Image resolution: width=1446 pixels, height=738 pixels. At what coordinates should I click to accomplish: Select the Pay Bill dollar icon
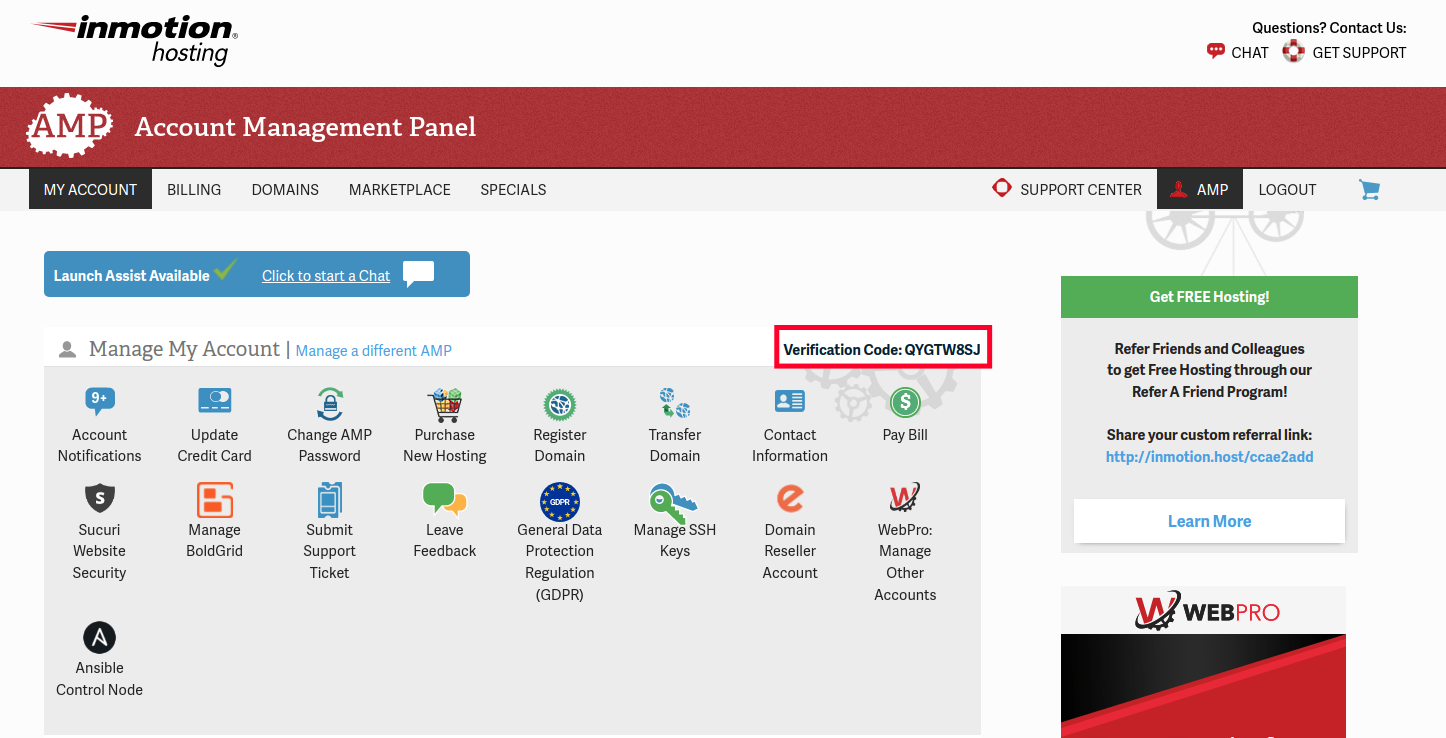[905, 403]
